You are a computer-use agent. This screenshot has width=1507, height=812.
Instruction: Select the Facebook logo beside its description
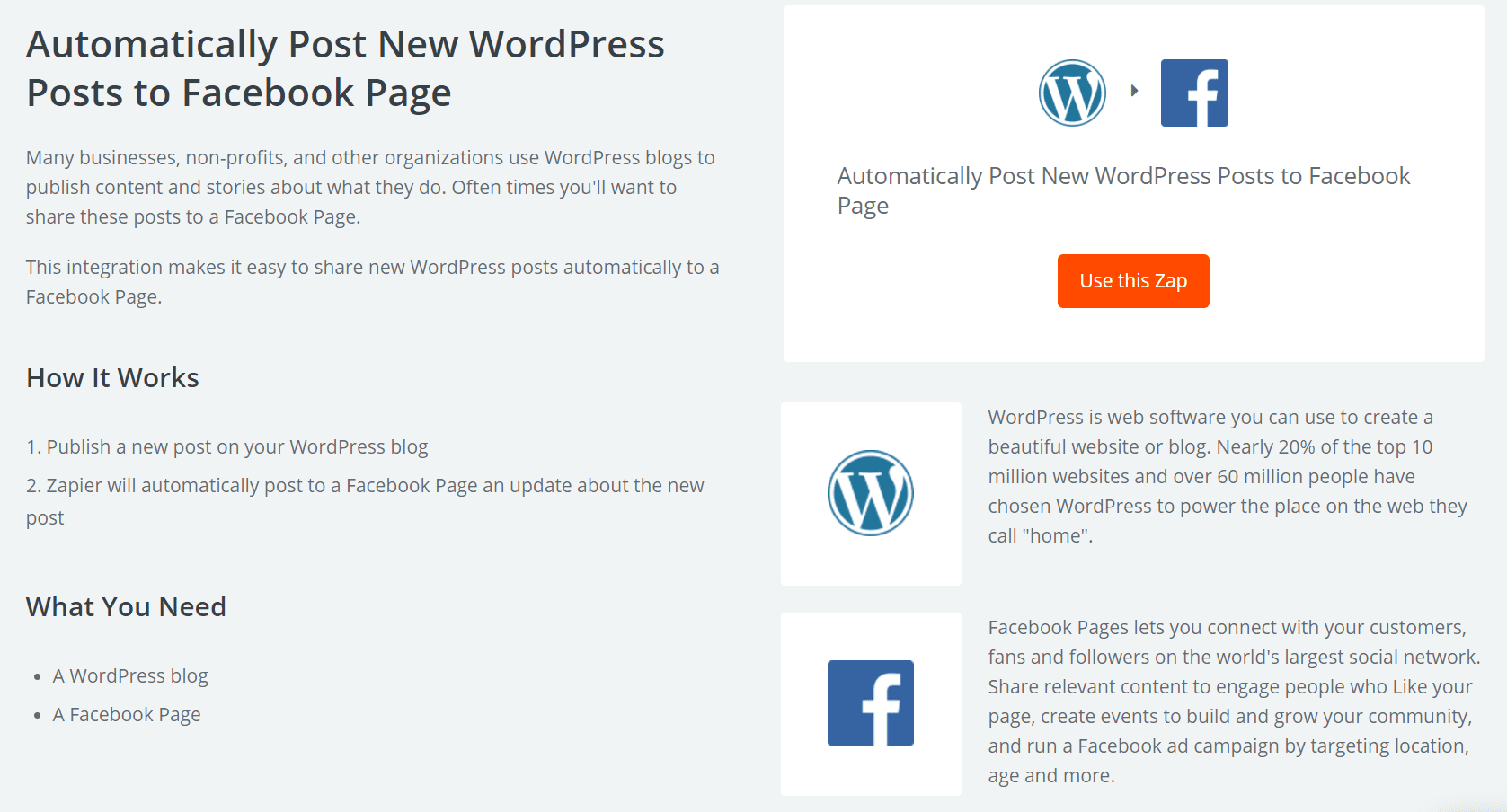[x=870, y=703]
